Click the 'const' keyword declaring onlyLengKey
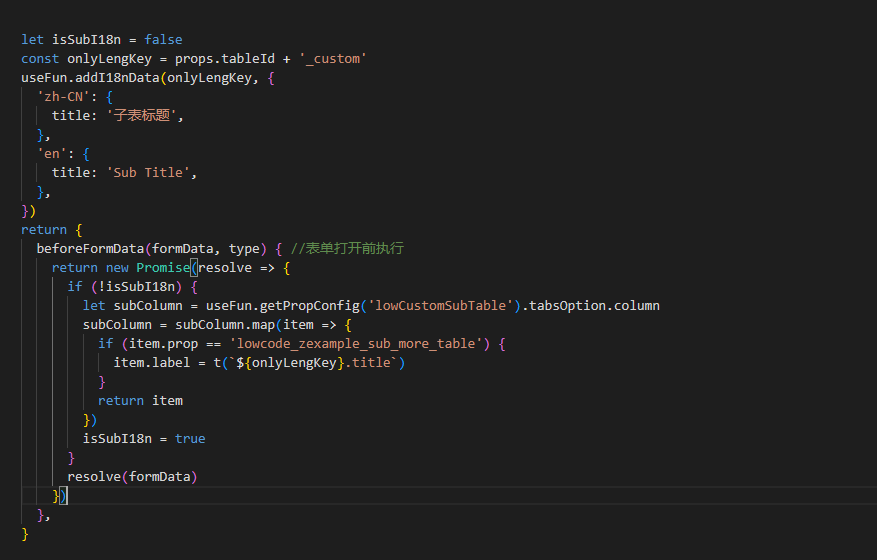The height and width of the screenshot is (560, 877). (x=40, y=58)
